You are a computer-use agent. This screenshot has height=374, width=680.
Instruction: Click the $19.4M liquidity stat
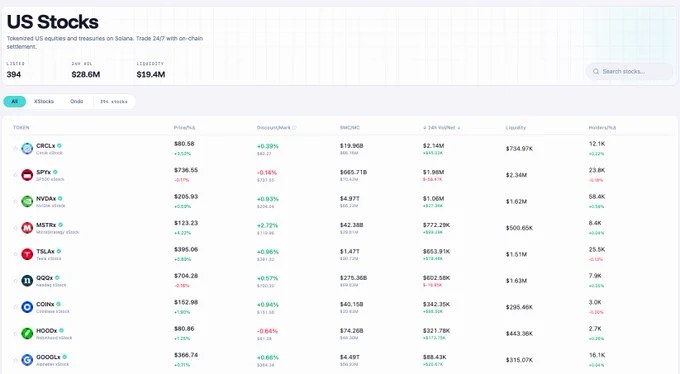coord(151,75)
